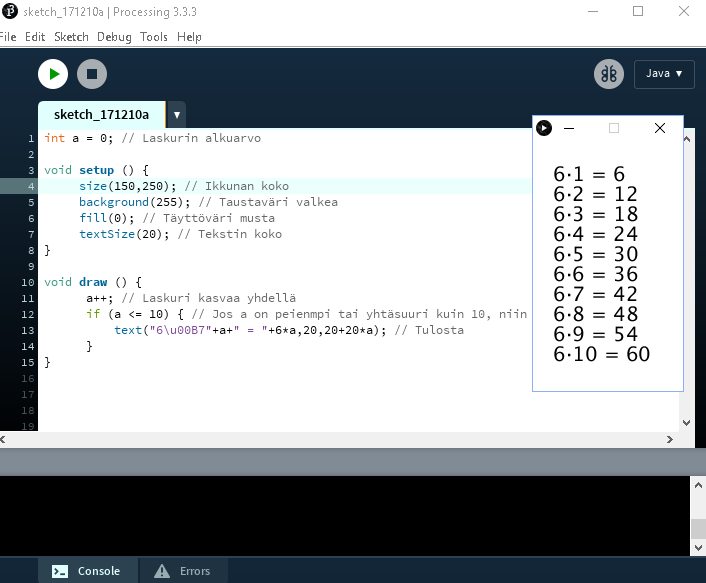Close the sketch output window
This screenshot has width=706, height=583.
click(659, 128)
